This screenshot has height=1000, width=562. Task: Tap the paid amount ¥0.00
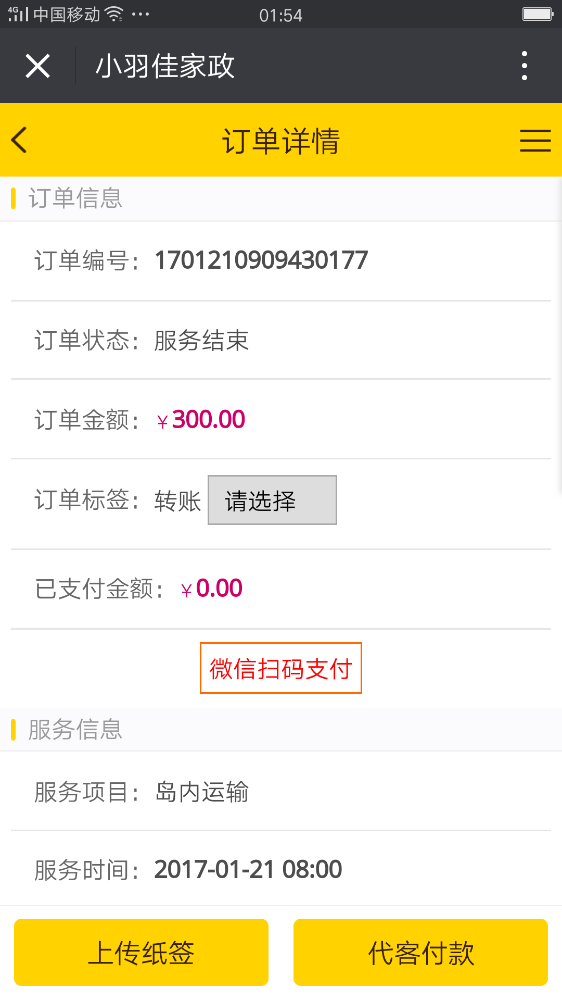coord(212,588)
